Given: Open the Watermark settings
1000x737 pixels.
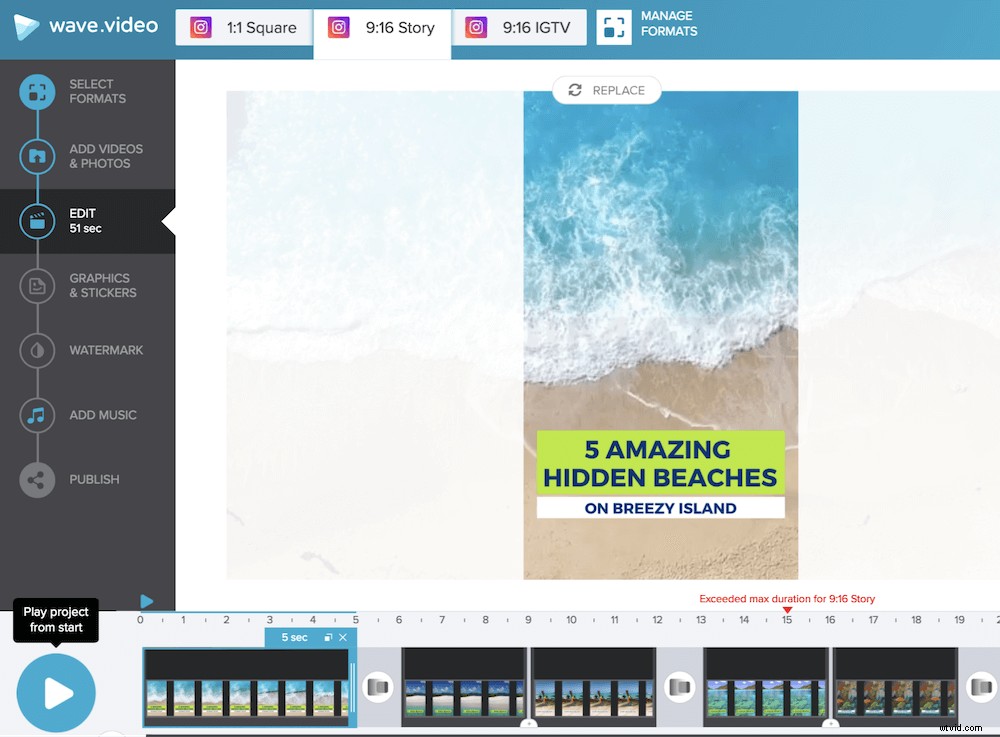Looking at the screenshot, I should point(37,350).
